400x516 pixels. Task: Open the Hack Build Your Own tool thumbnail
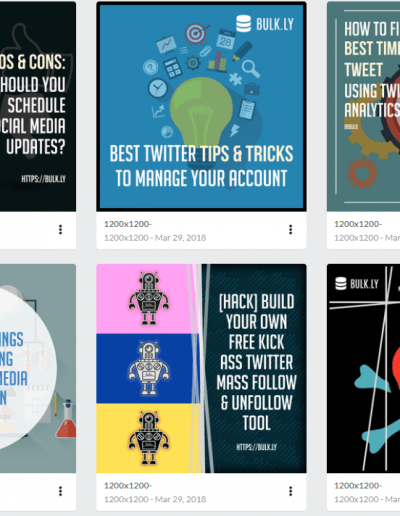[x=201, y=368]
